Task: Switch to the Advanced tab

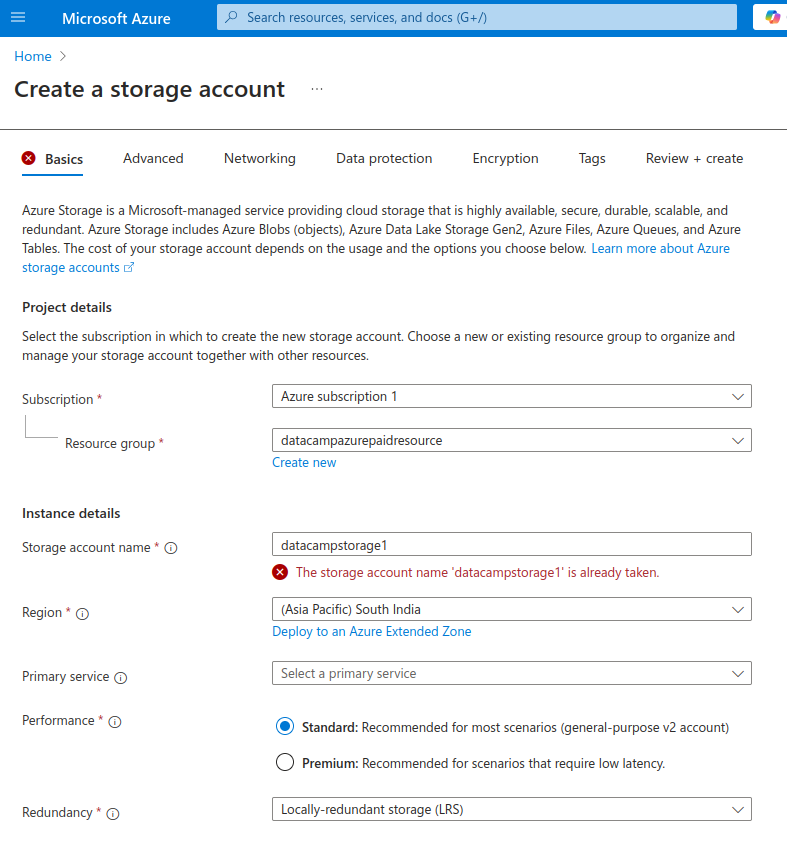Action: (x=153, y=158)
